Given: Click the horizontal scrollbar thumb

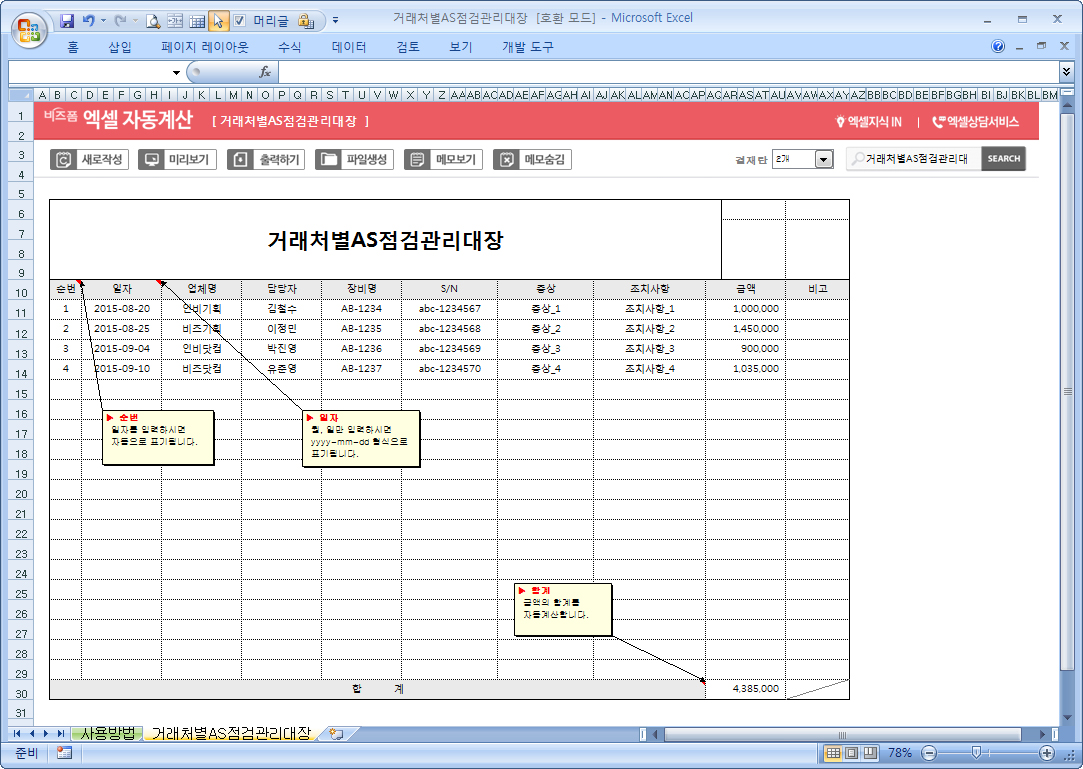Looking at the screenshot, I should point(842,734).
